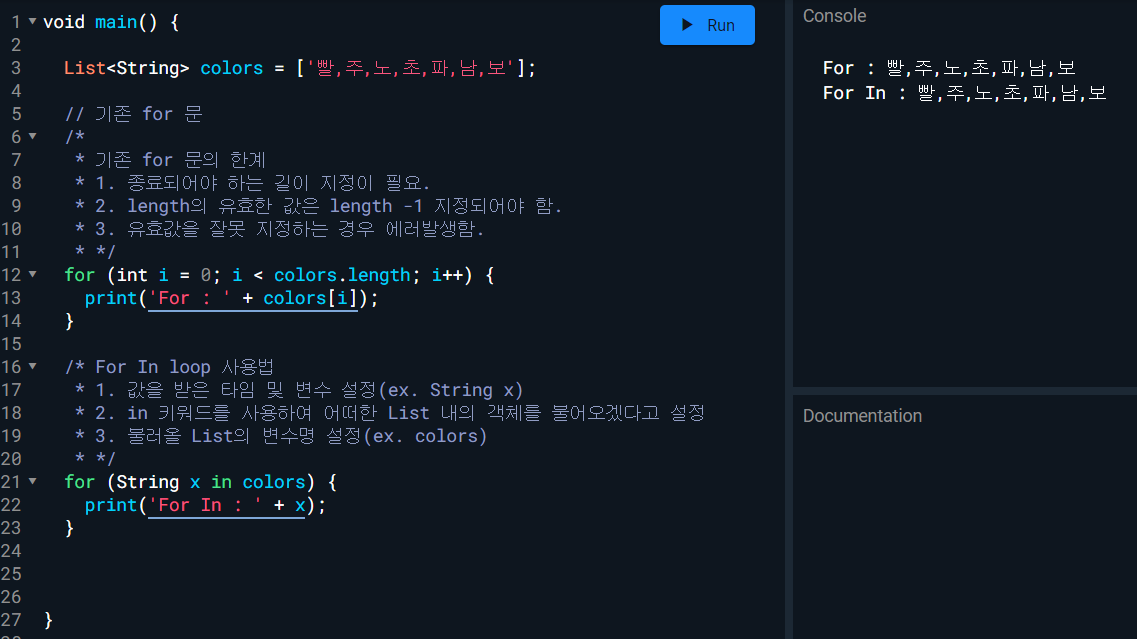Click the string 'For In : ' on line 22
Screen dimensions: 1137x639
pyautogui.click(x=205, y=505)
